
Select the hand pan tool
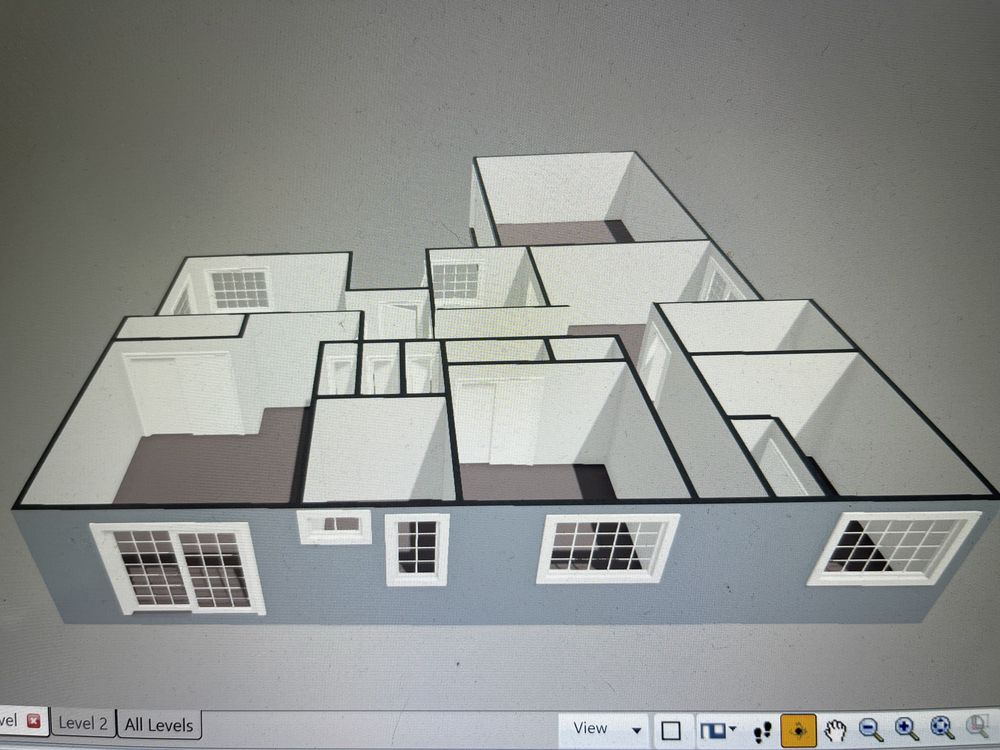pyautogui.click(x=836, y=730)
